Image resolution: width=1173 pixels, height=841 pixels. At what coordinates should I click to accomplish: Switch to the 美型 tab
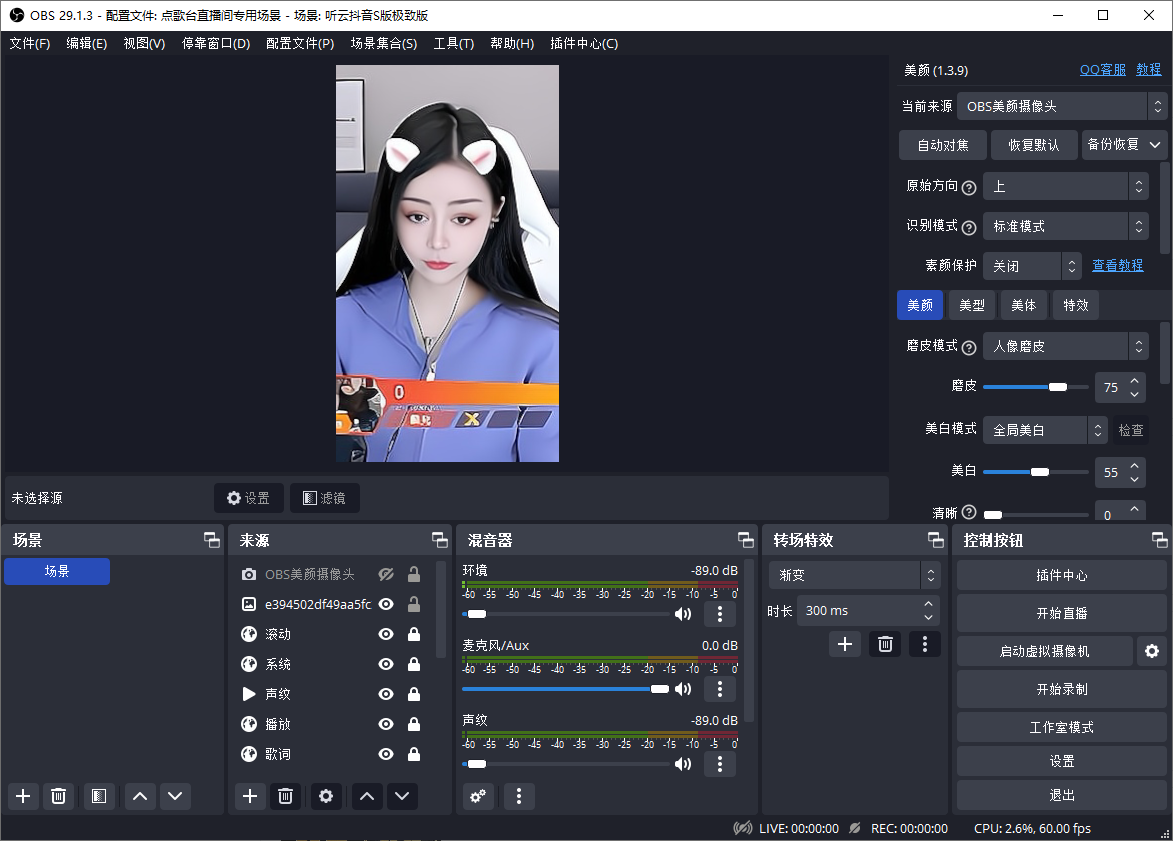click(971, 305)
